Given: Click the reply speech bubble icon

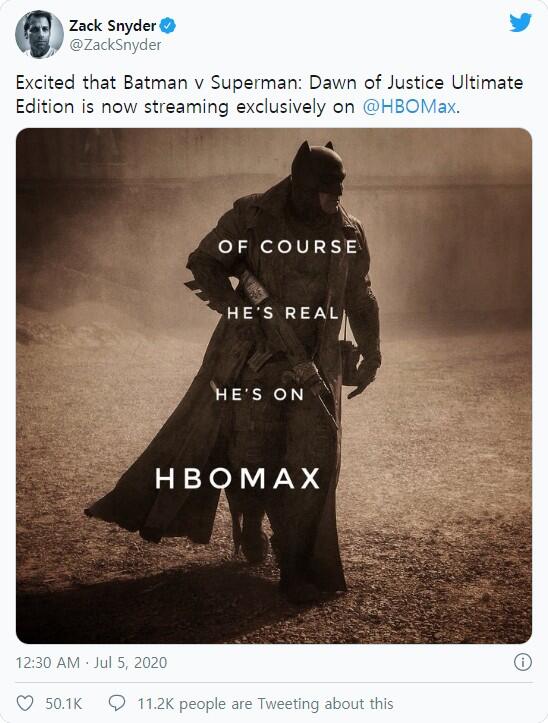Looking at the screenshot, I should tap(117, 703).
